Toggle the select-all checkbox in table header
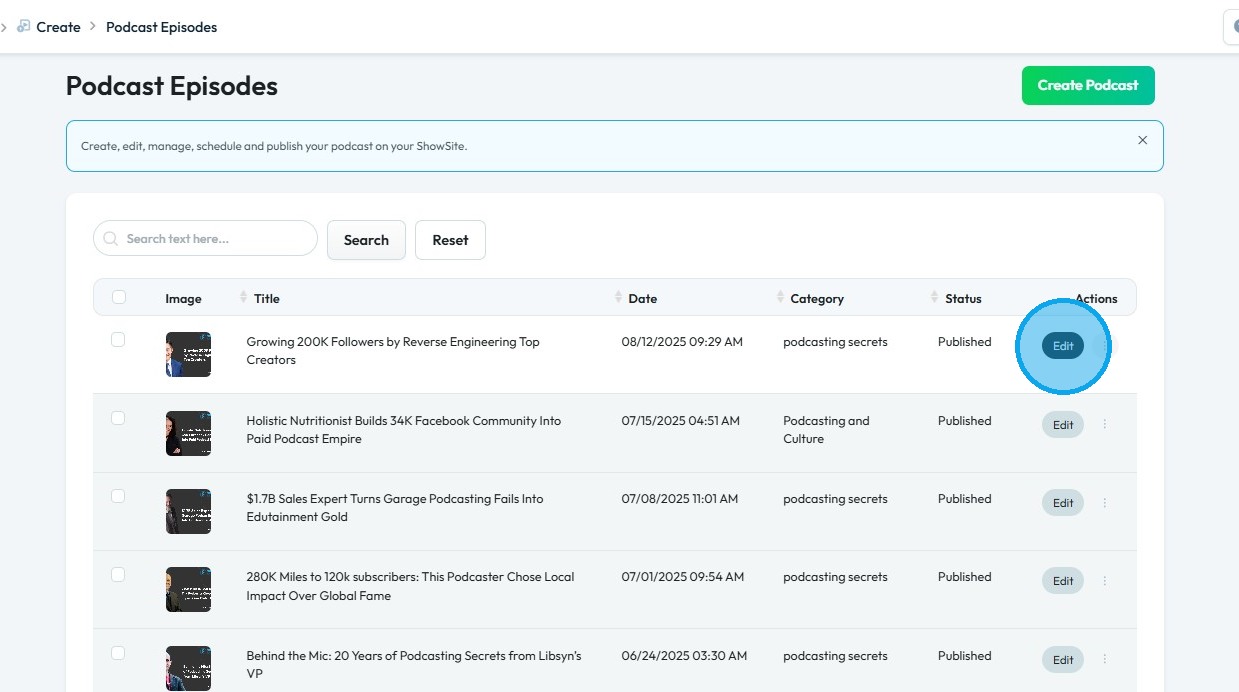 tap(119, 297)
